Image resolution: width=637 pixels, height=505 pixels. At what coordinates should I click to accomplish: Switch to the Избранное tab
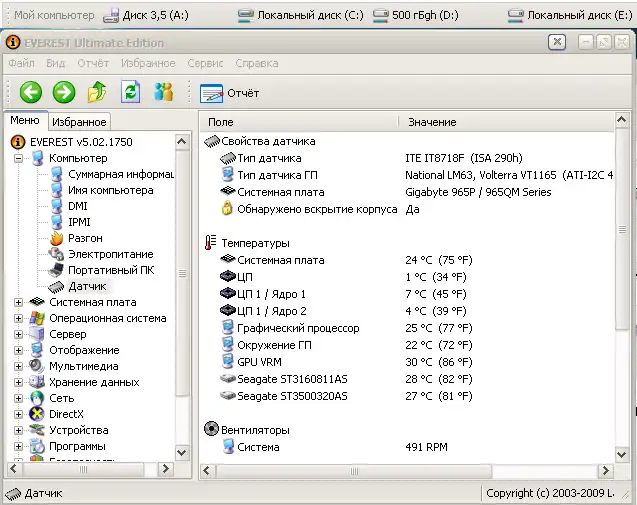79,122
